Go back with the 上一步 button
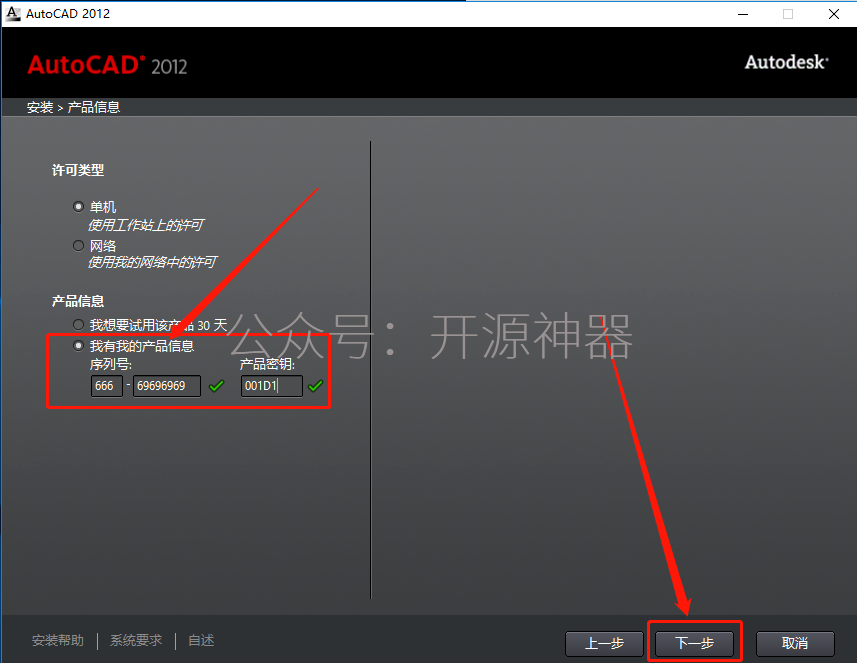Screen dimensions: 857x663 click(x=604, y=643)
